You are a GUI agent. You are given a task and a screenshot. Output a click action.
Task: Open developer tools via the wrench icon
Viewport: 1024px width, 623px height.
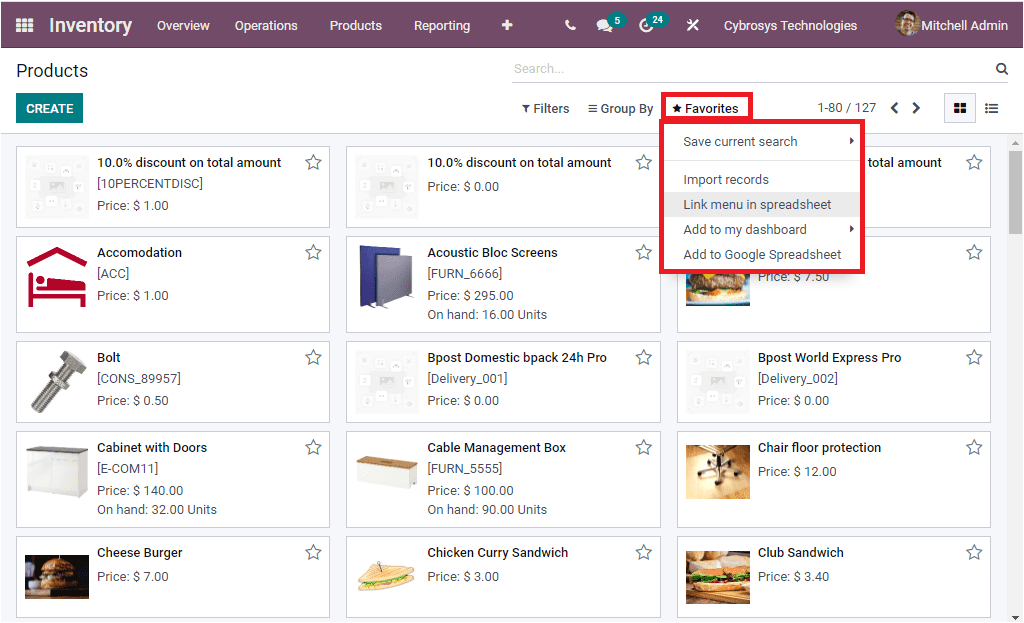[692, 25]
